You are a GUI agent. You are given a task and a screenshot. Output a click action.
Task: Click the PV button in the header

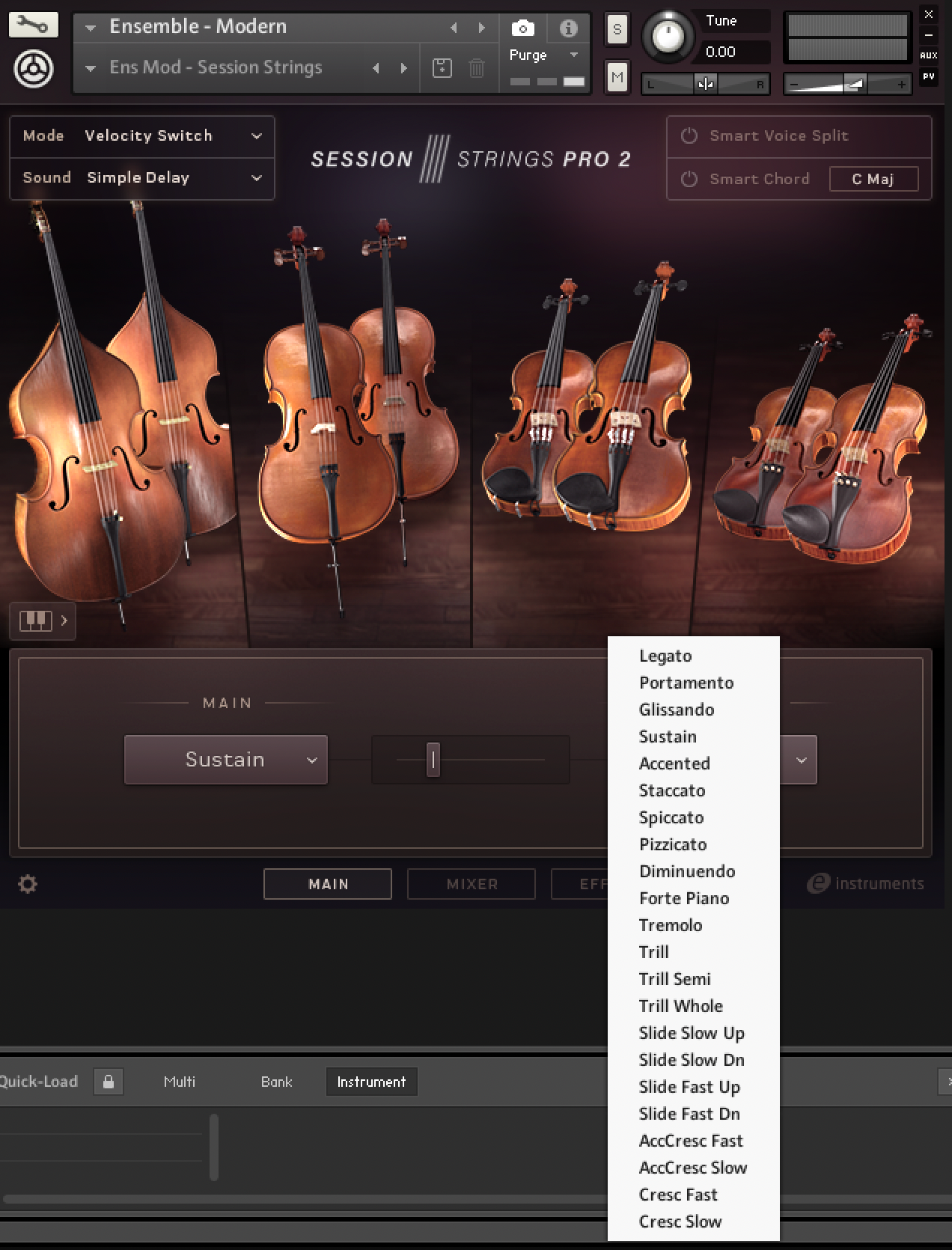(929, 76)
